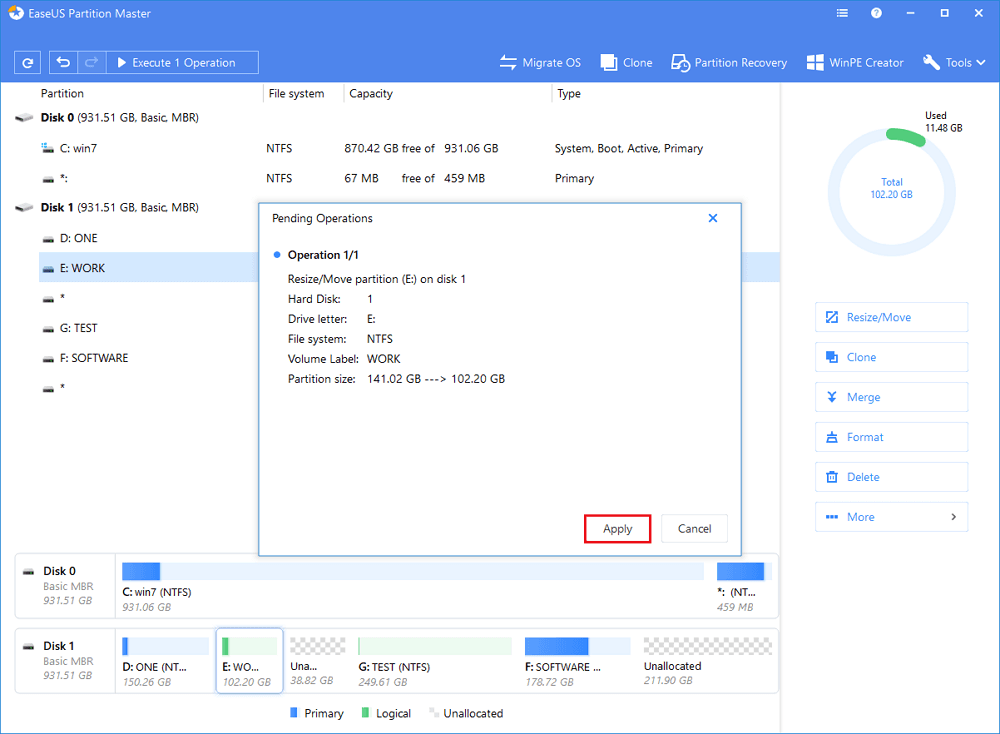Expand the Tools dropdown menu
Screen dimensions: 1000x734
[x=954, y=62]
